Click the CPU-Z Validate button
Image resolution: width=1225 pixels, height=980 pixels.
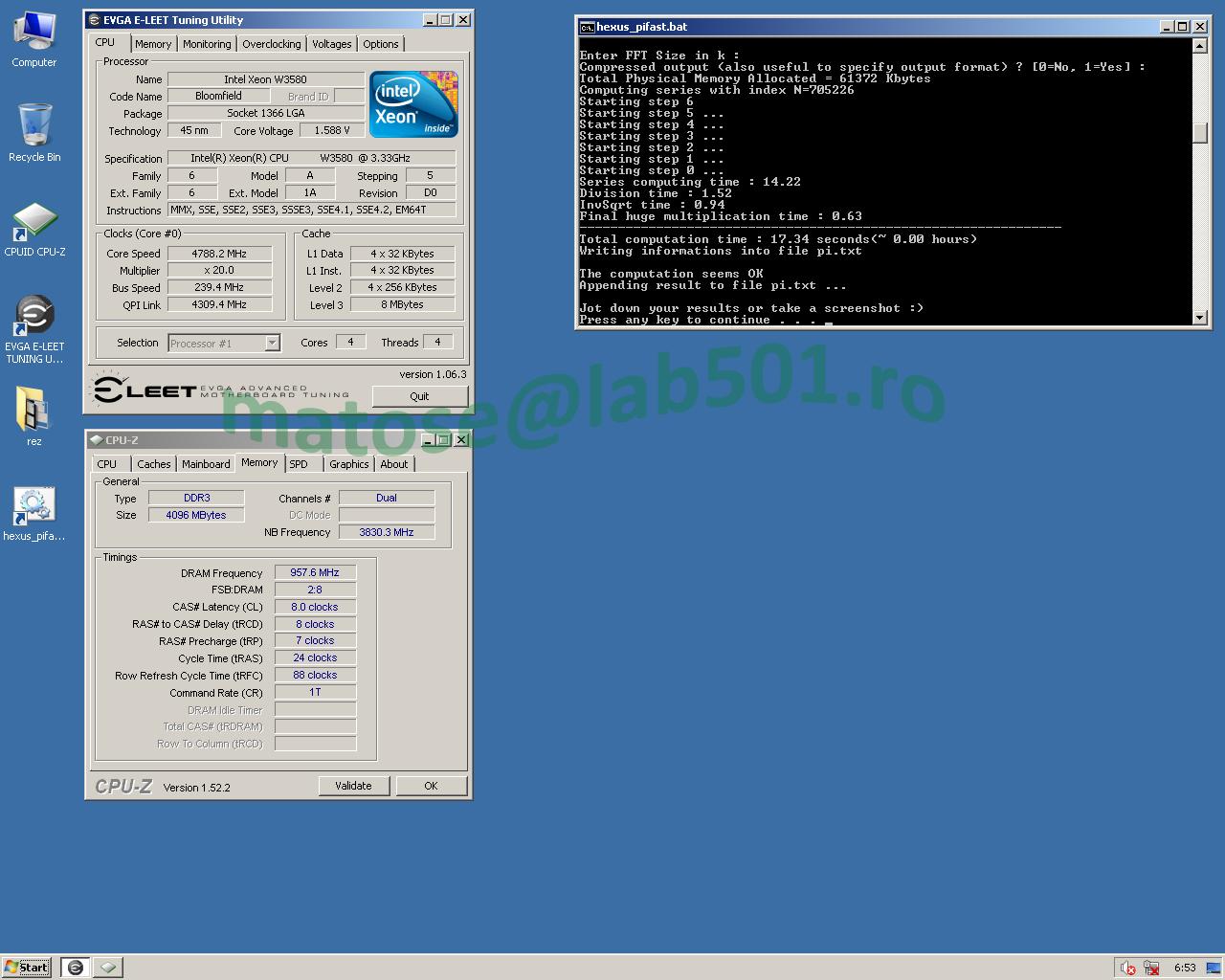[353, 786]
